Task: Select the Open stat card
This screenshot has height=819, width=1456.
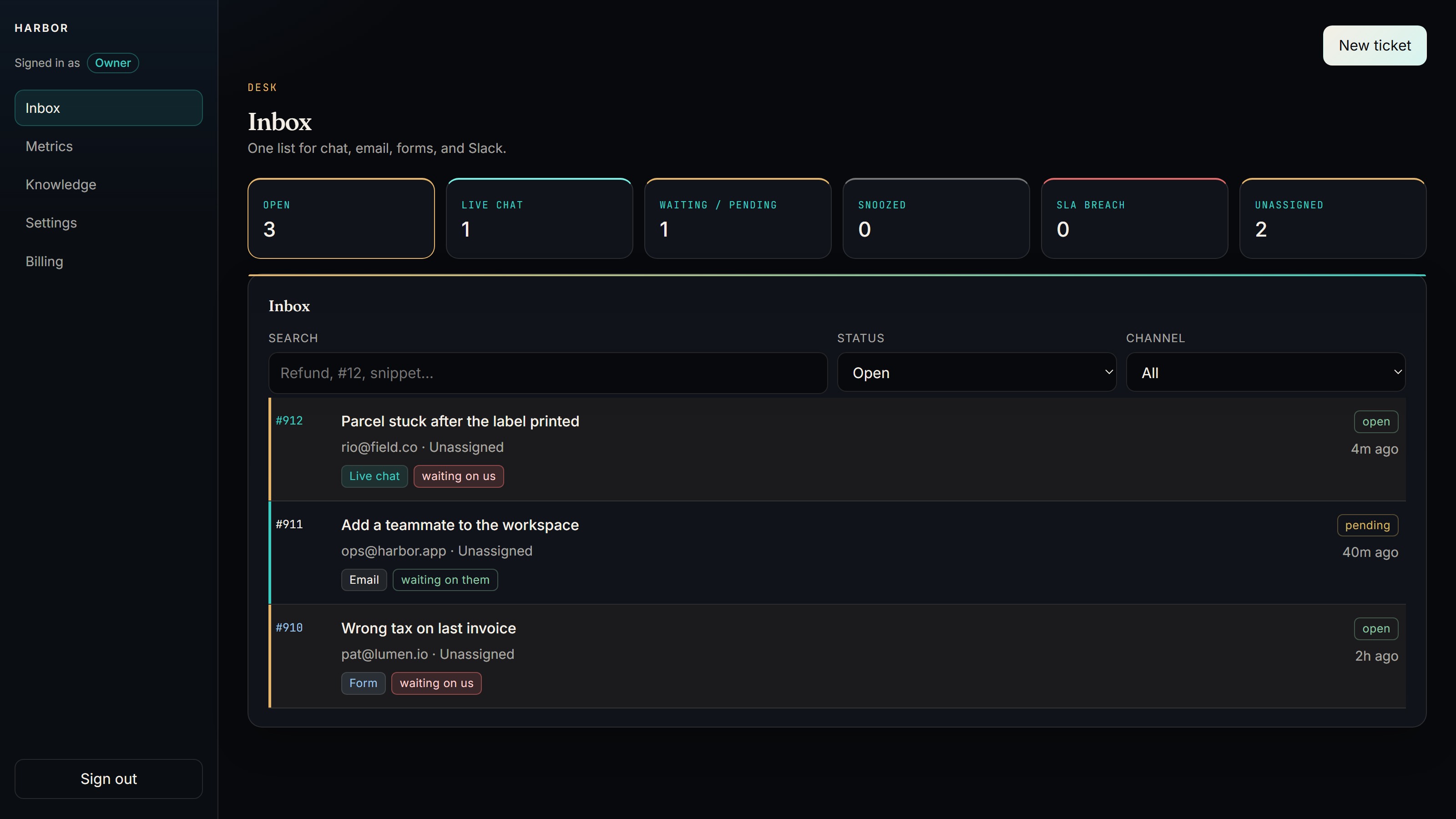Action: point(341,218)
